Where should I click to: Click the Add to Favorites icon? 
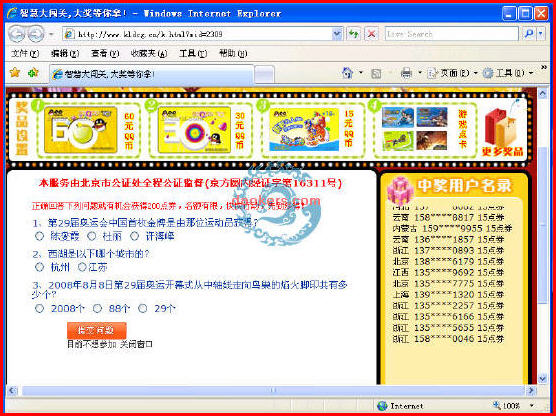(x=33, y=73)
